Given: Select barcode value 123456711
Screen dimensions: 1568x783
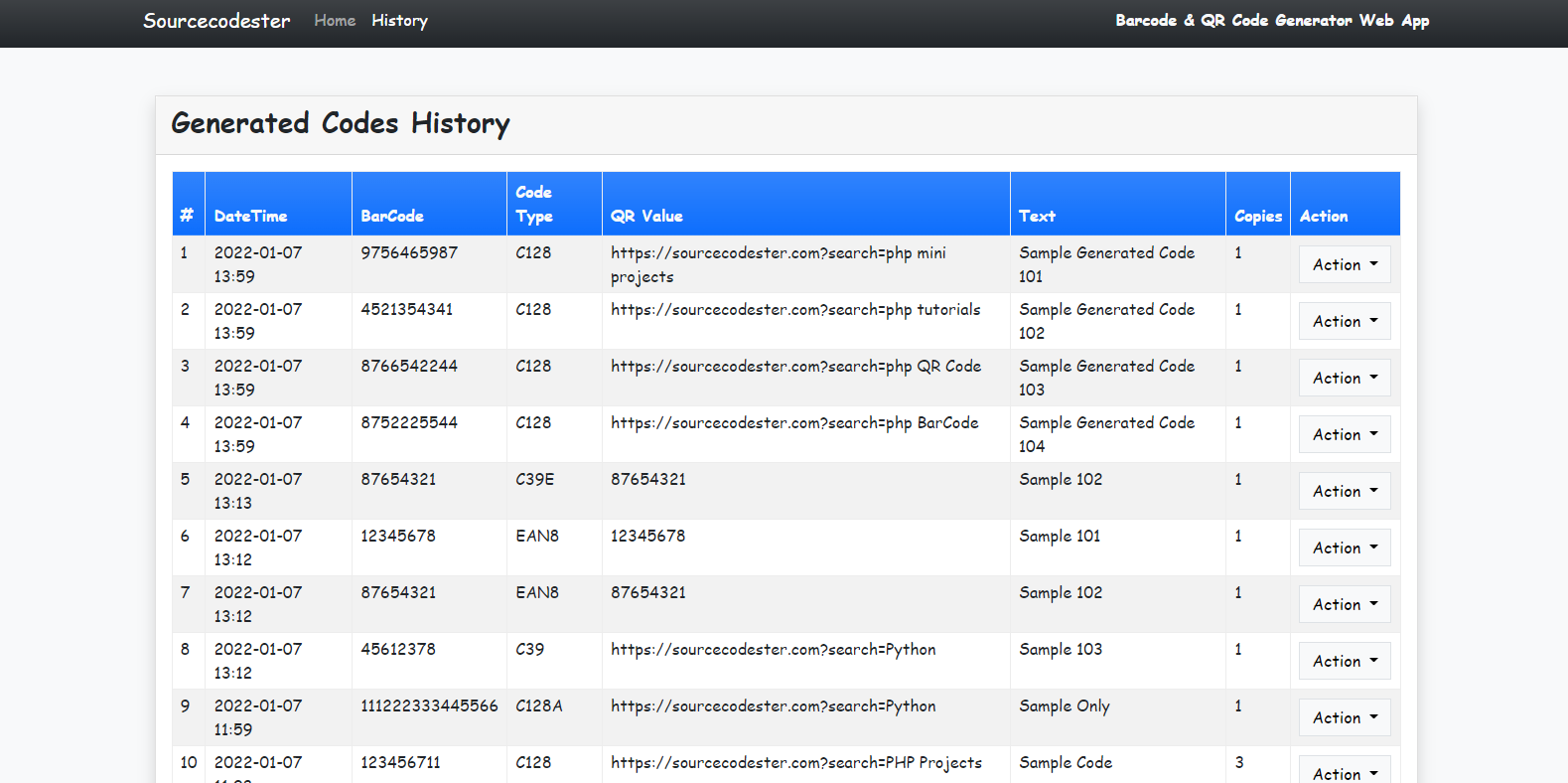Looking at the screenshot, I should pyautogui.click(x=400, y=763).
